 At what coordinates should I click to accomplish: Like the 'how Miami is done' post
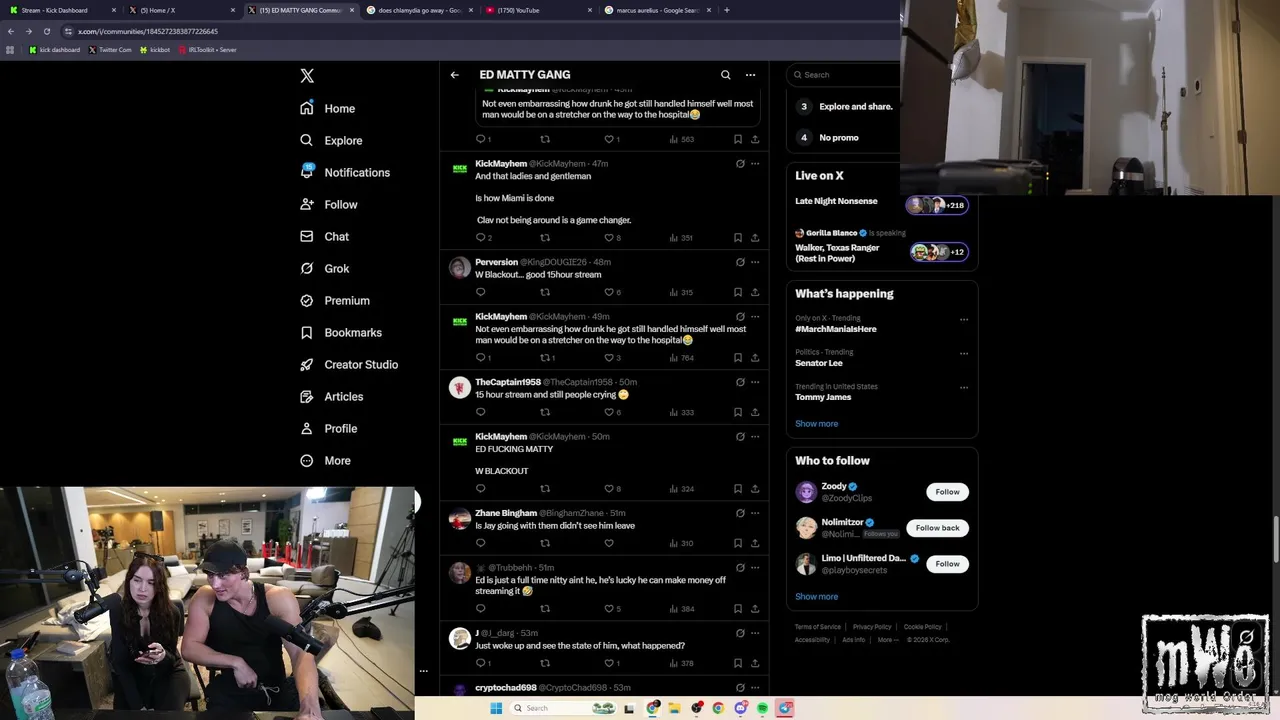click(x=613, y=238)
